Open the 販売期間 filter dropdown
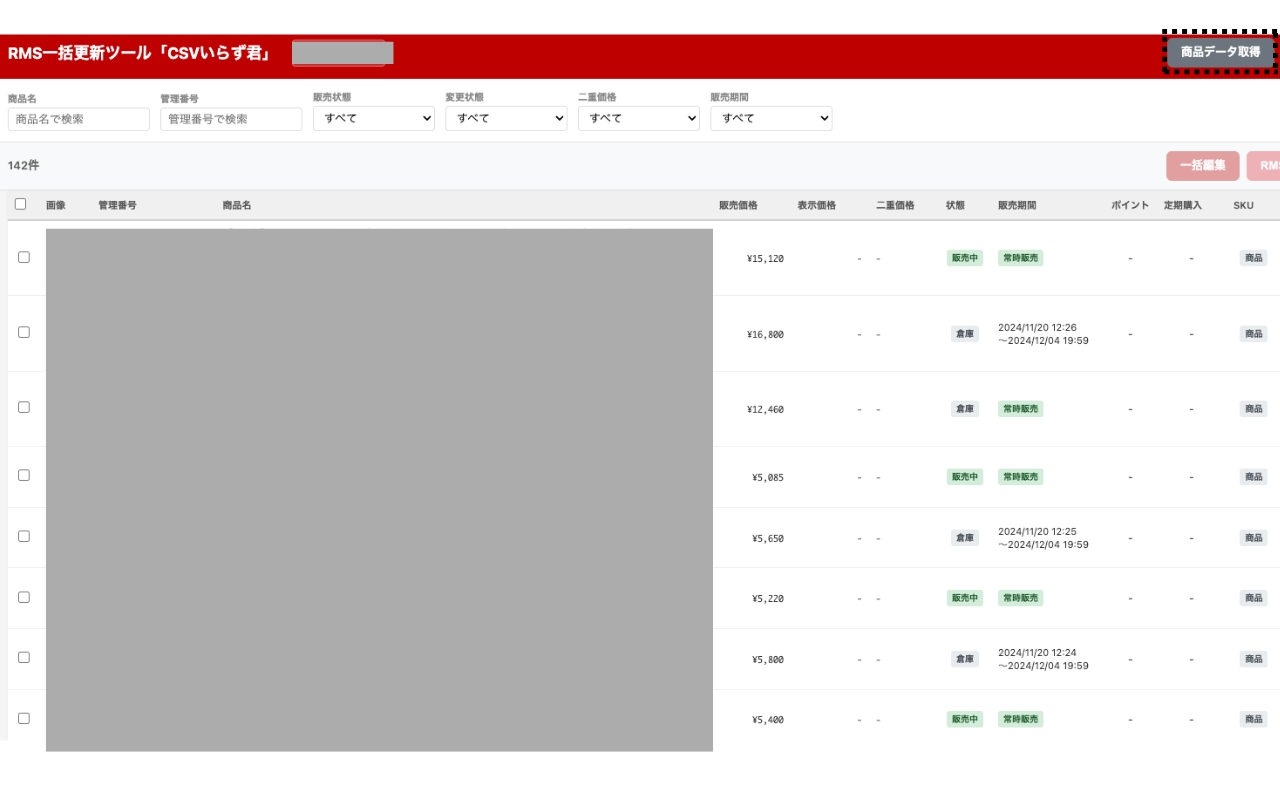 [x=771, y=118]
